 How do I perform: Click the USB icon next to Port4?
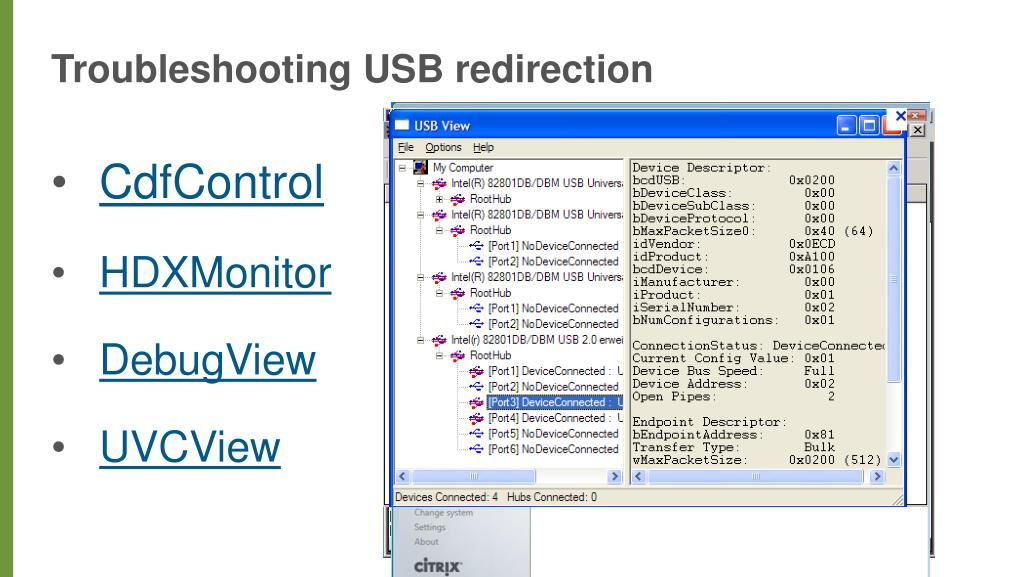click(x=476, y=418)
